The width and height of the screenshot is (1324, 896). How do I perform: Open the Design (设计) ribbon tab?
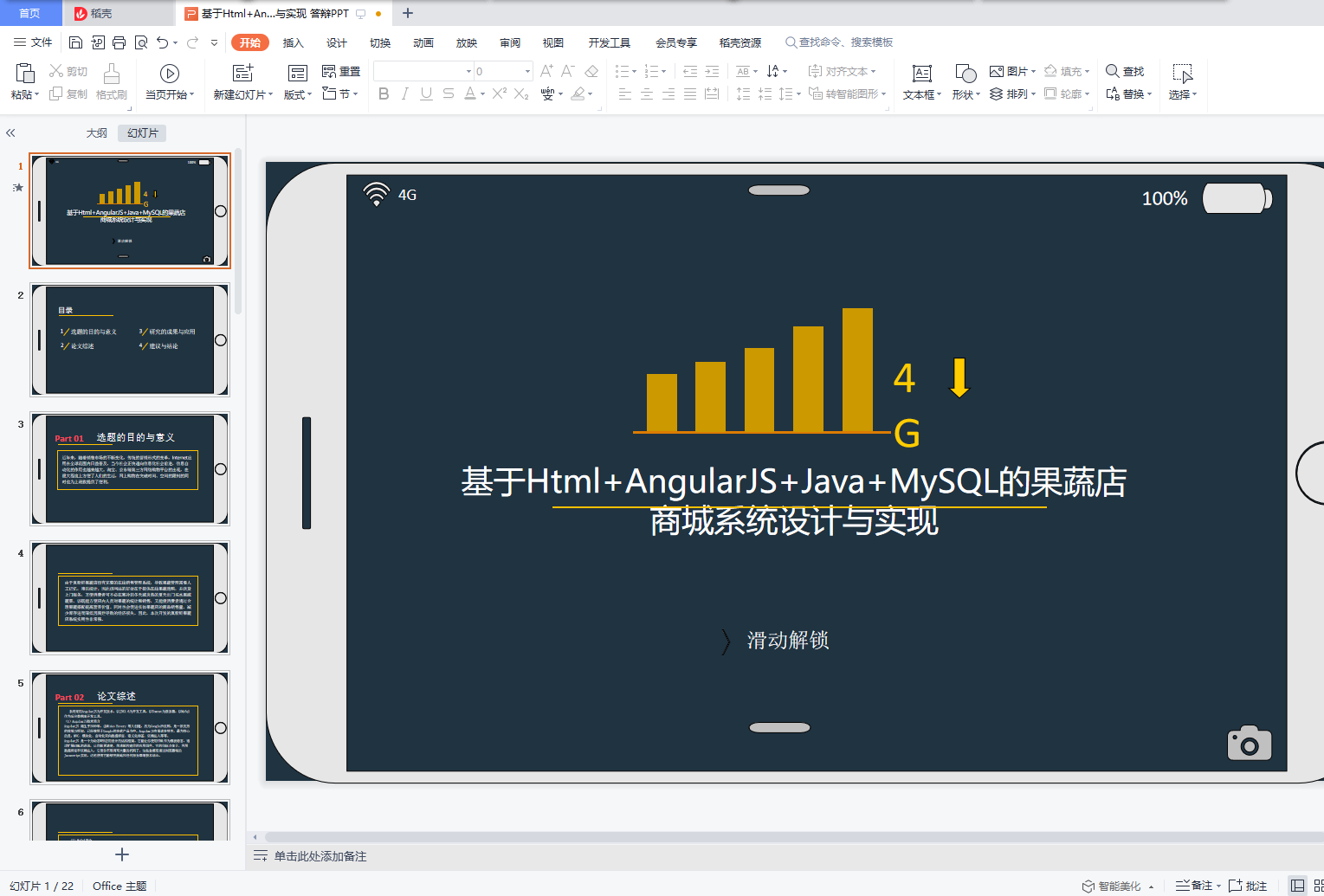pyautogui.click(x=337, y=42)
